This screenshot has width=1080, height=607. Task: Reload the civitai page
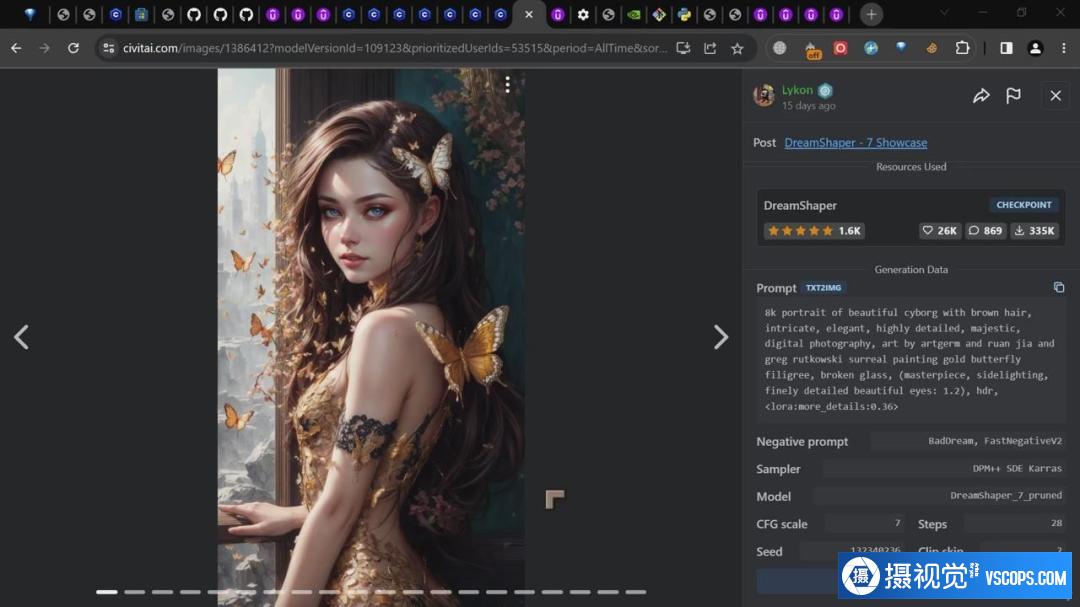73,48
